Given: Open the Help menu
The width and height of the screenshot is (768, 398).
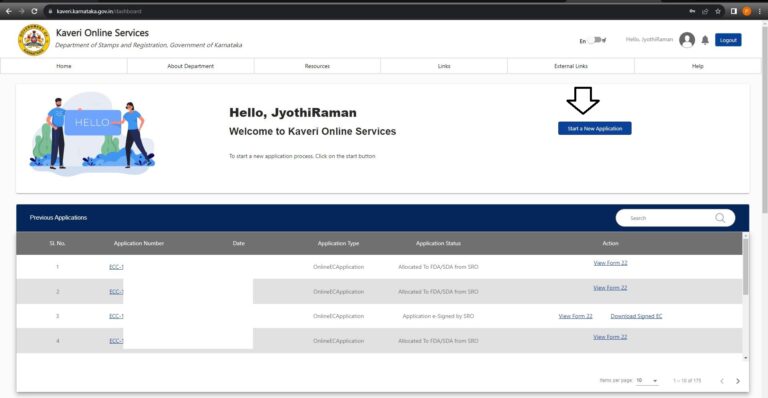Looking at the screenshot, I should point(697,66).
